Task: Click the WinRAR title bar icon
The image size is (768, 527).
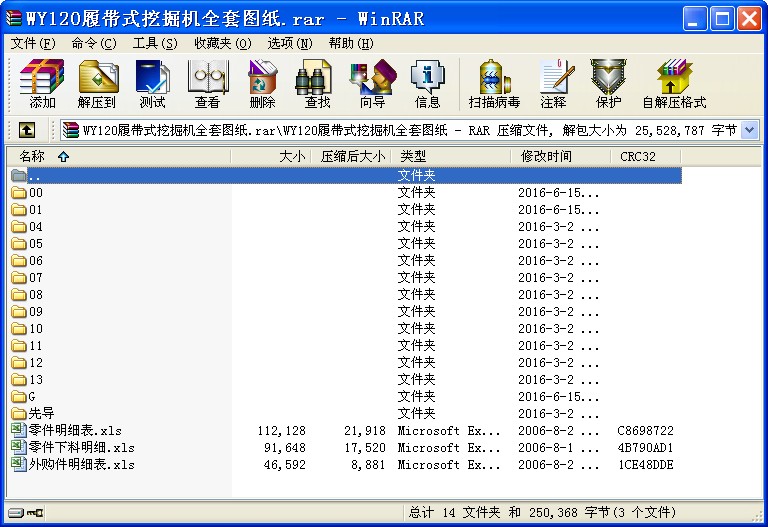Action: tap(13, 18)
